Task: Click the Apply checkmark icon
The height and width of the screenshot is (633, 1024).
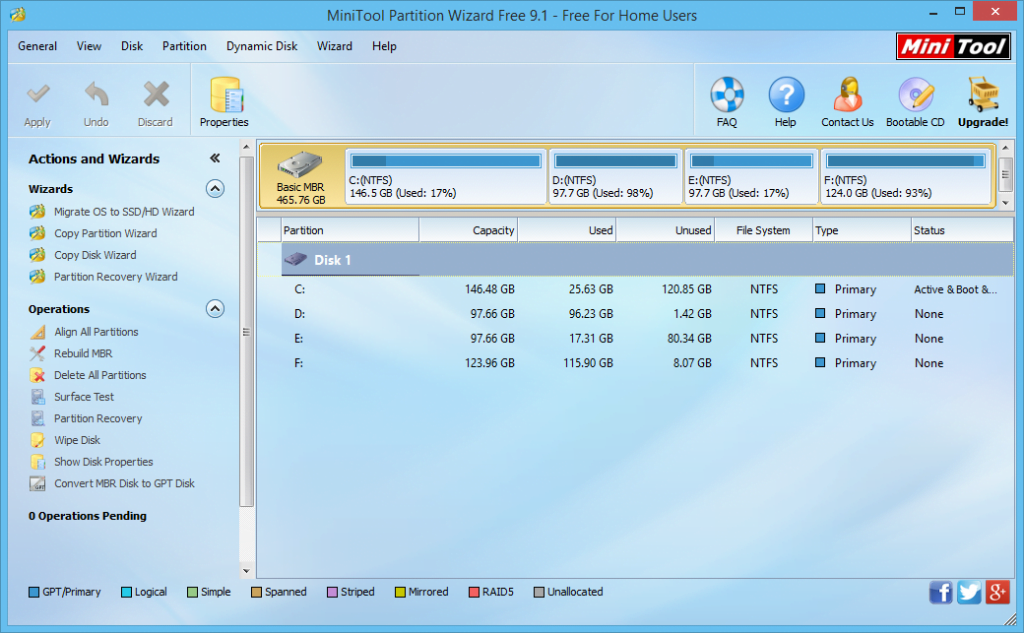Action: point(37,95)
